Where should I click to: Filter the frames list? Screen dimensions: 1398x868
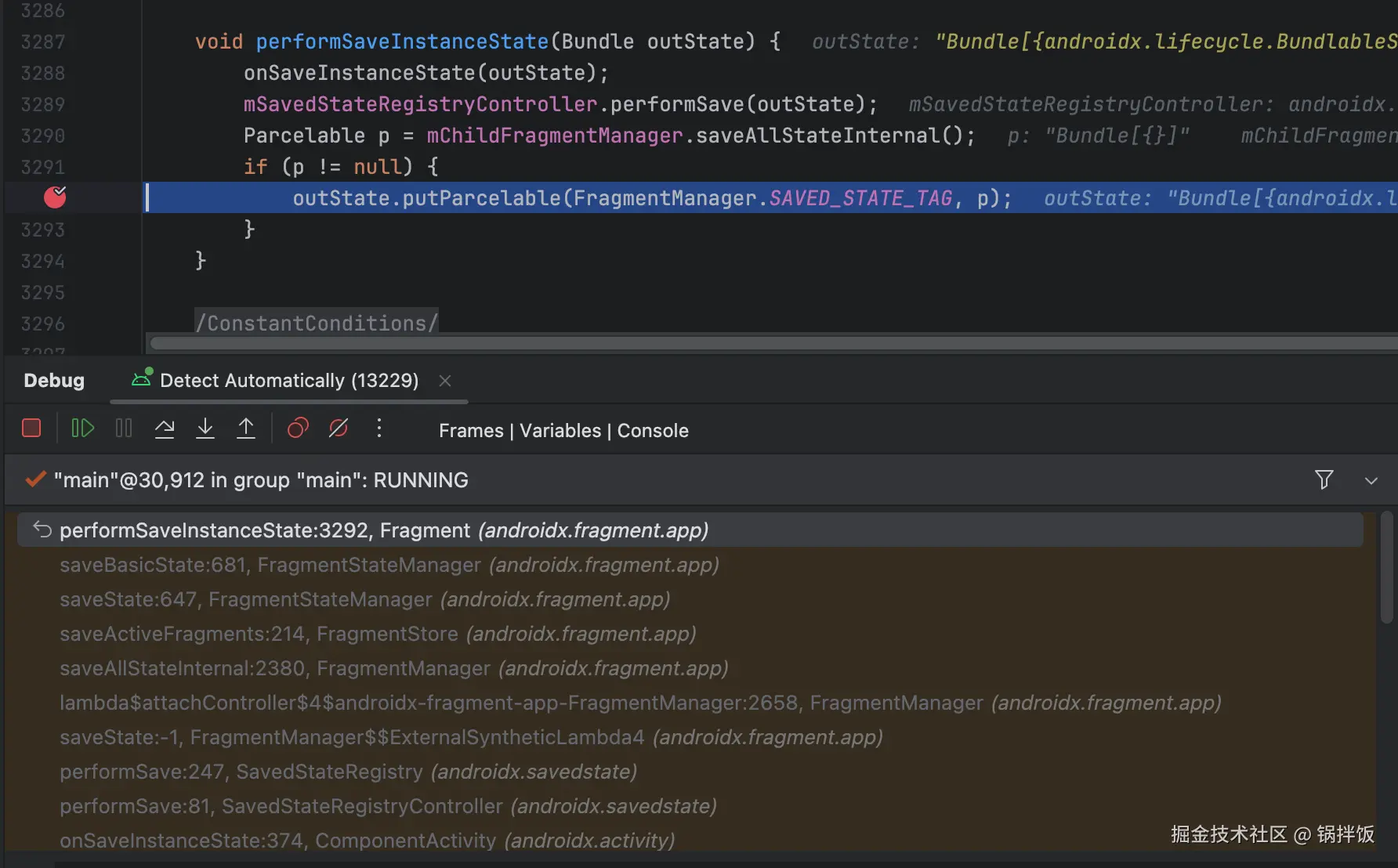[1324, 479]
